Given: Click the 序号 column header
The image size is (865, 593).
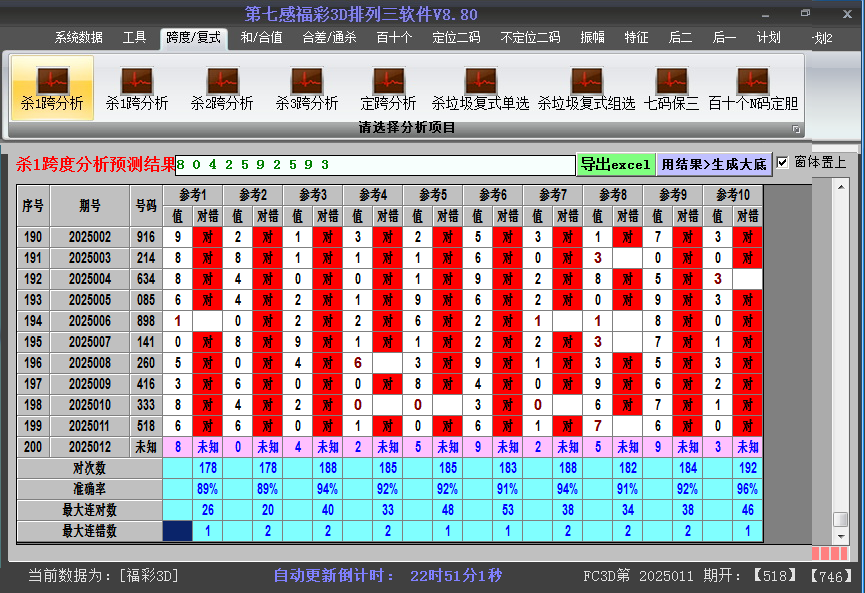Looking at the screenshot, I should tap(33, 206).
